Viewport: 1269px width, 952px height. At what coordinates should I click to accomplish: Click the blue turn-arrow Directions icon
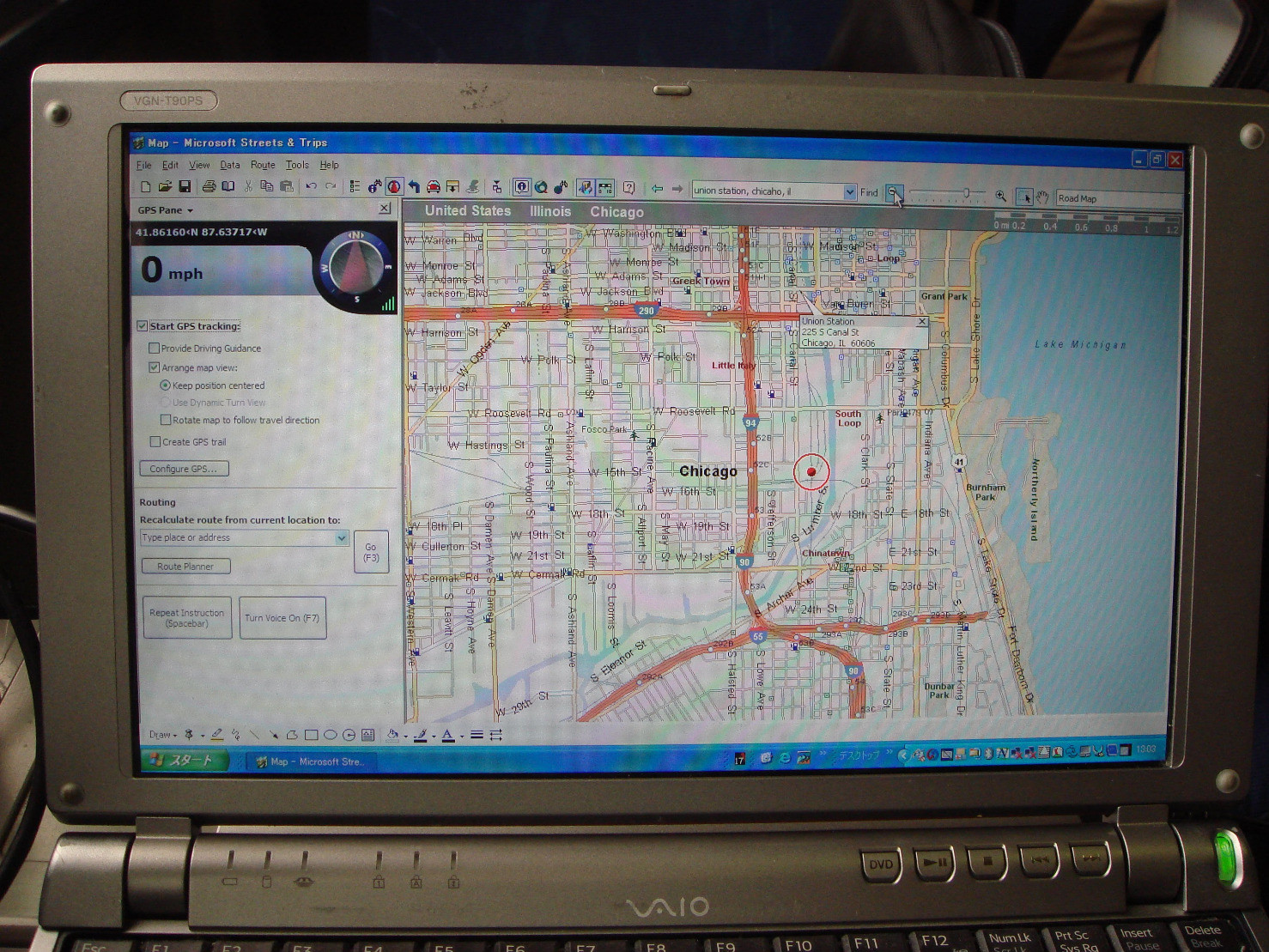click(x=414, y=186)
